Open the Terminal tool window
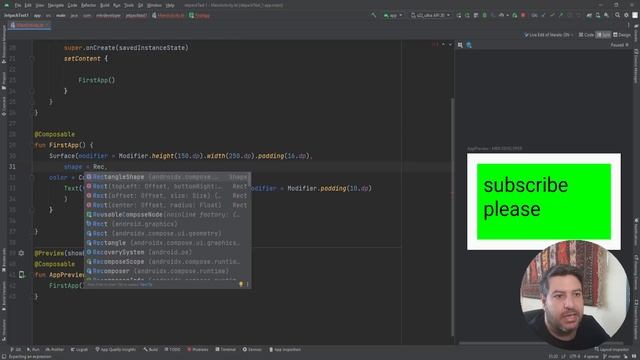Image resolution: width=640 pixels, height=360 pixels. [226, 349]
